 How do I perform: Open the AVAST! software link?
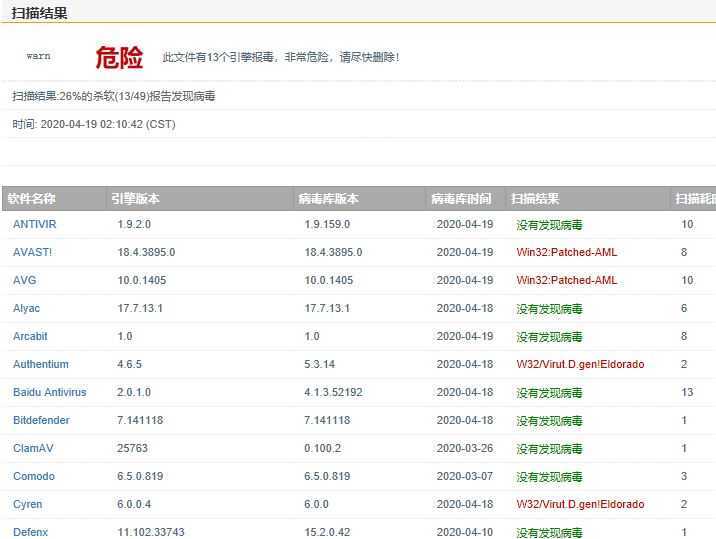click(x=32, y=252)
